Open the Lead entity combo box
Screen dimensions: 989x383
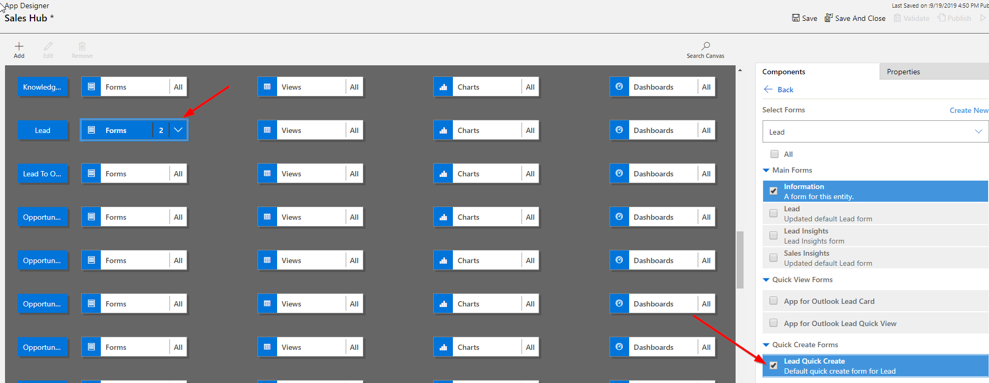873,132
